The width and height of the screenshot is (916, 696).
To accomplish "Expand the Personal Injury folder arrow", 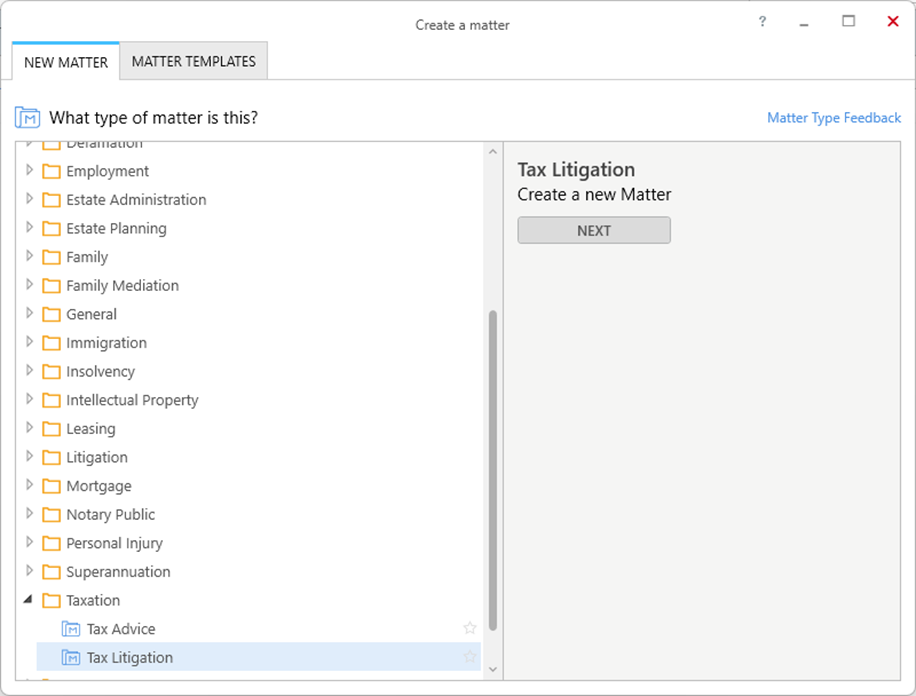I will pos(29,543).
